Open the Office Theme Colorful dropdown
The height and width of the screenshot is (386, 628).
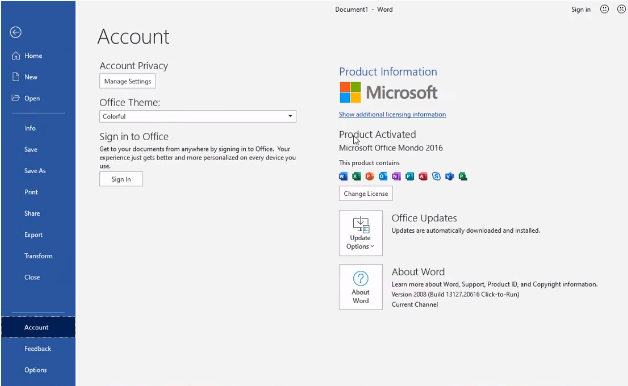pos(198,117)
